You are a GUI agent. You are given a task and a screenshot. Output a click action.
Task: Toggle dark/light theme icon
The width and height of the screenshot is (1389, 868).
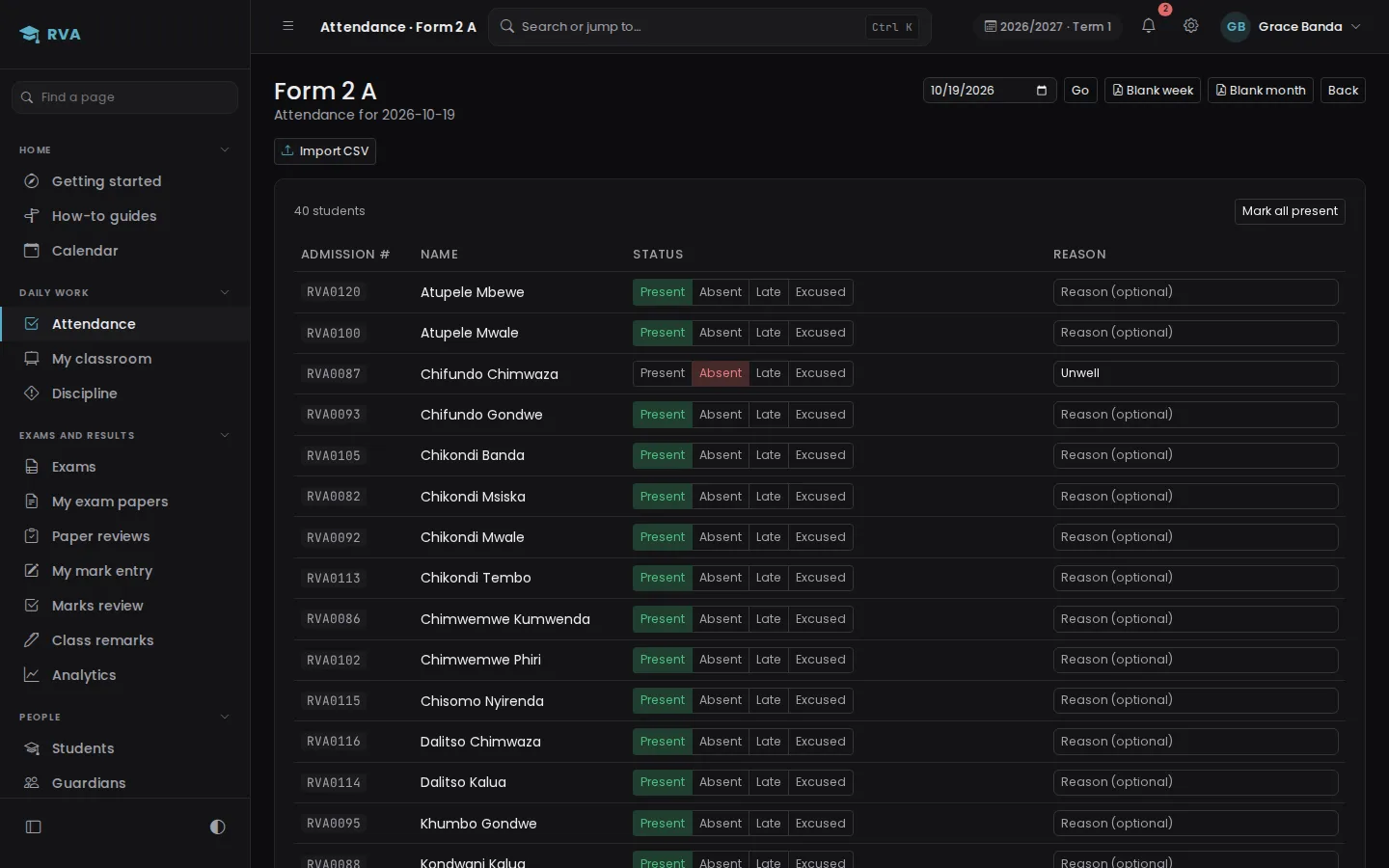[217, 827]
